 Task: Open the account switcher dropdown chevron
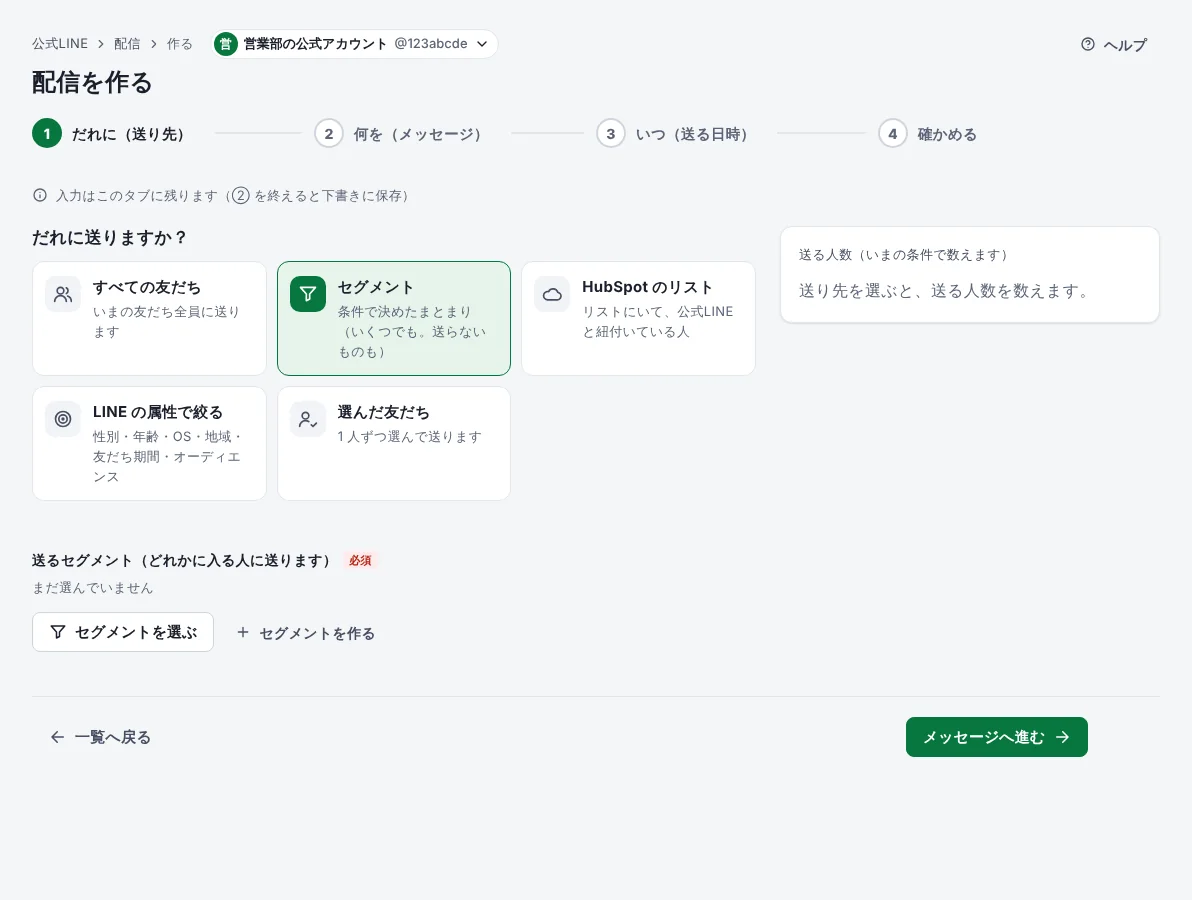[482, 44]
